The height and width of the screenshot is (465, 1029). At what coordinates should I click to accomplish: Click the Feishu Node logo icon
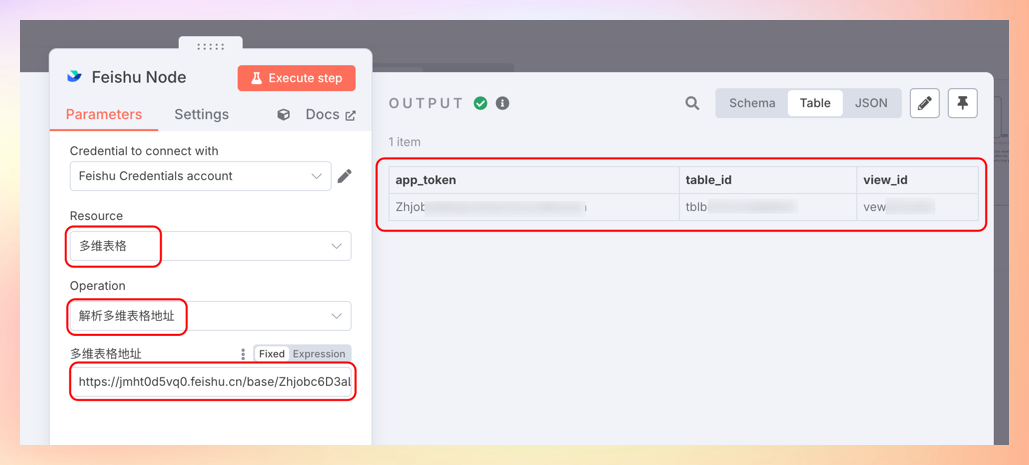coord(74,77)
